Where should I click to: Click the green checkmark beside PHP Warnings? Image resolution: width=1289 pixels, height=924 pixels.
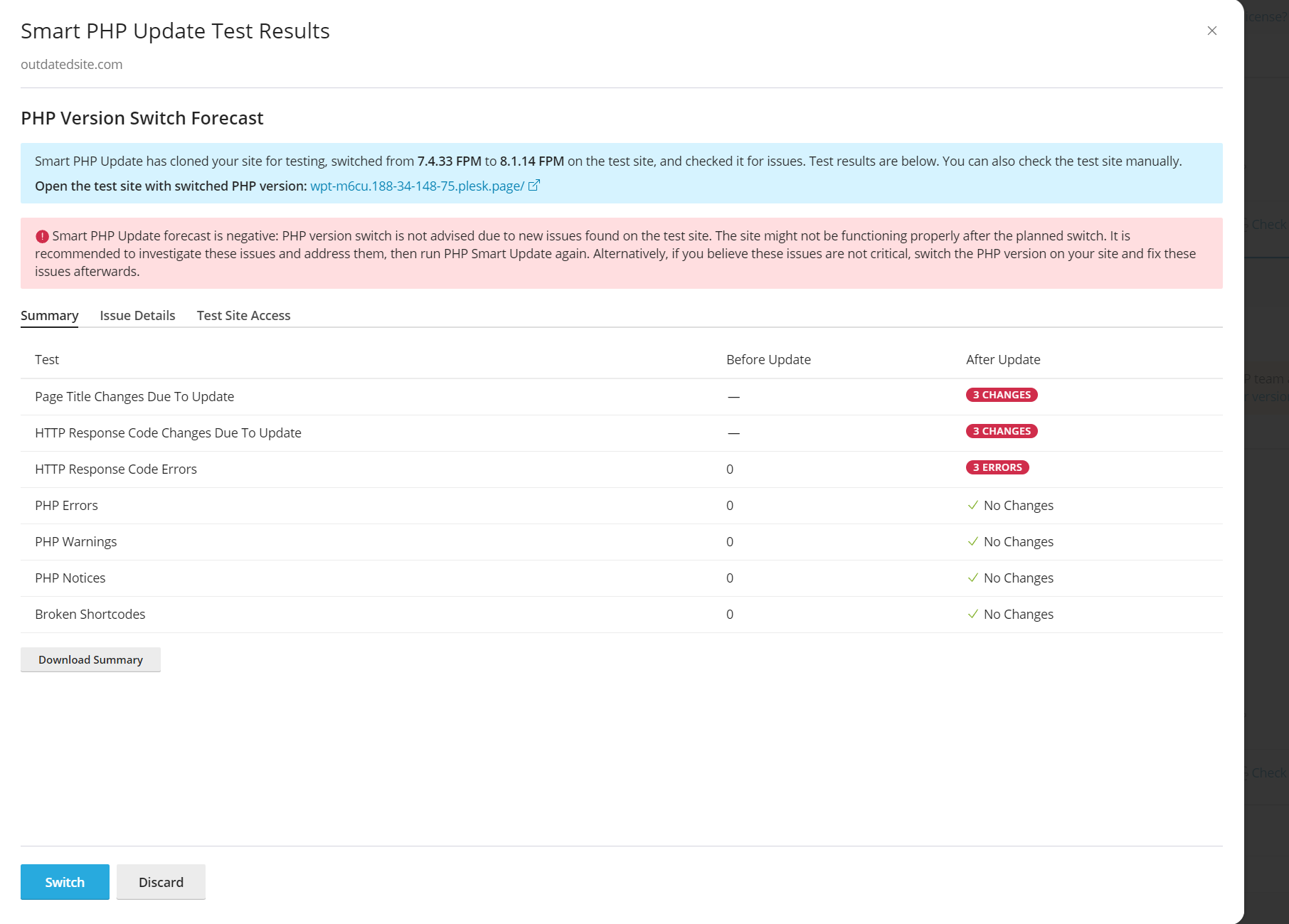click(972, 541)
